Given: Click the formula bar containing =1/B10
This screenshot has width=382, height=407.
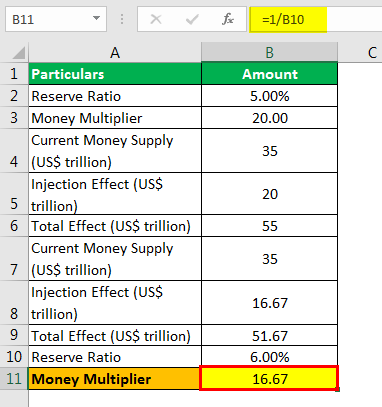Looking at the screenshot, I should (316, 19).
